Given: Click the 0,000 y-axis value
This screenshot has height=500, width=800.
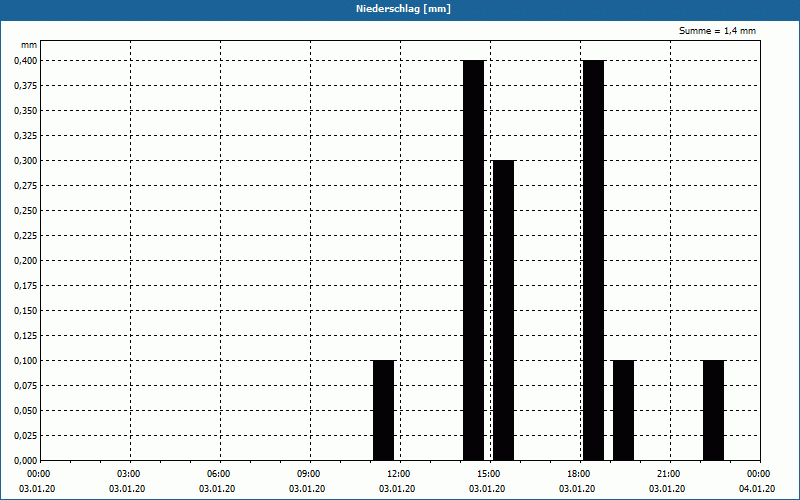Looking at the screenshot, I should pos(26,461).
